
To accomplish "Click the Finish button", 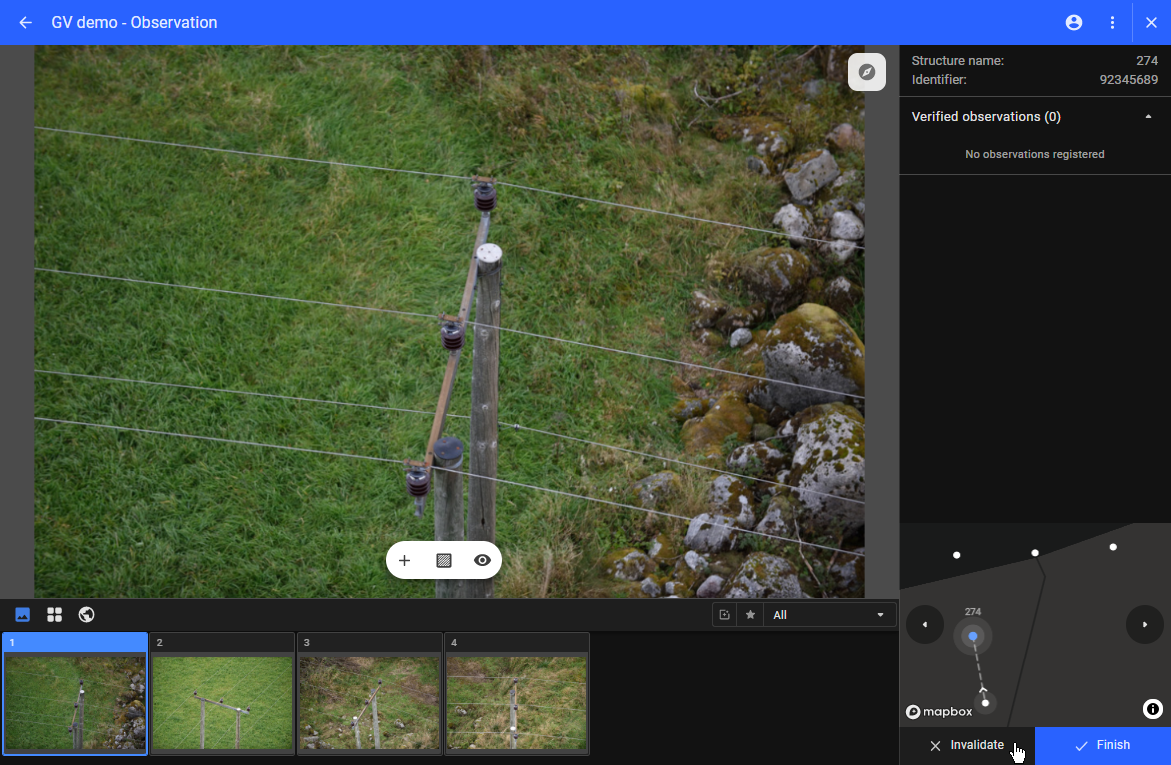I will click(1102, 745).
